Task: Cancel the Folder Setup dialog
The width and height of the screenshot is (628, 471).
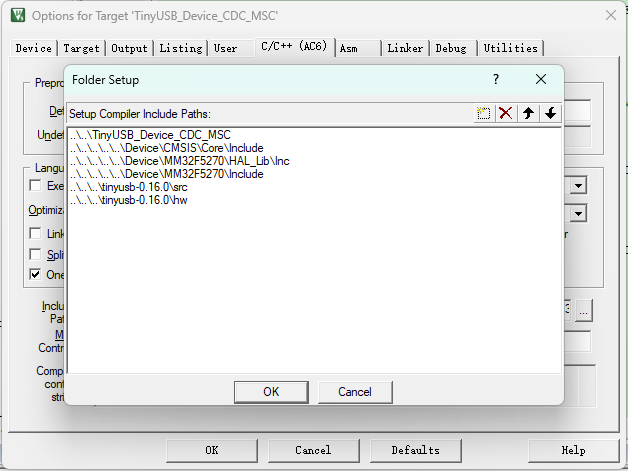Action: coord(355,392)
